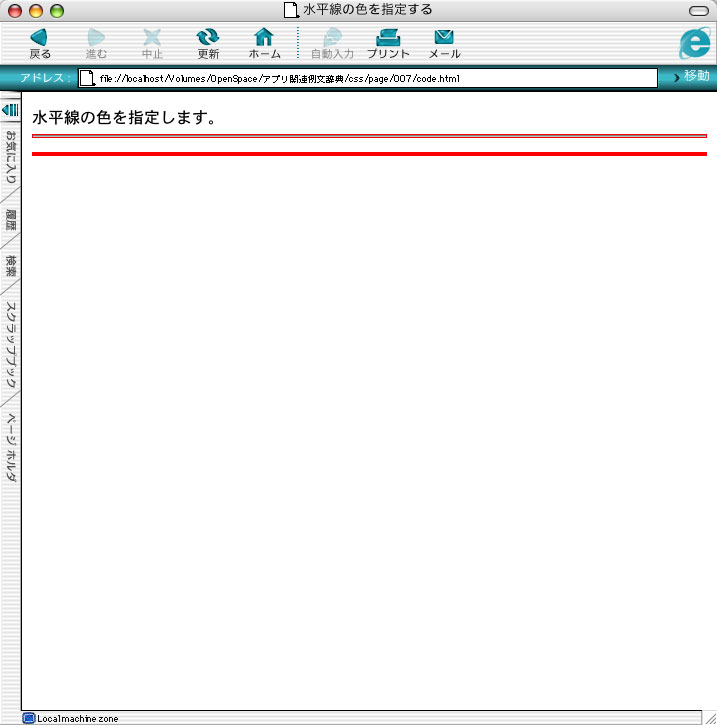Click the アドレス label

tap(45, 77)
